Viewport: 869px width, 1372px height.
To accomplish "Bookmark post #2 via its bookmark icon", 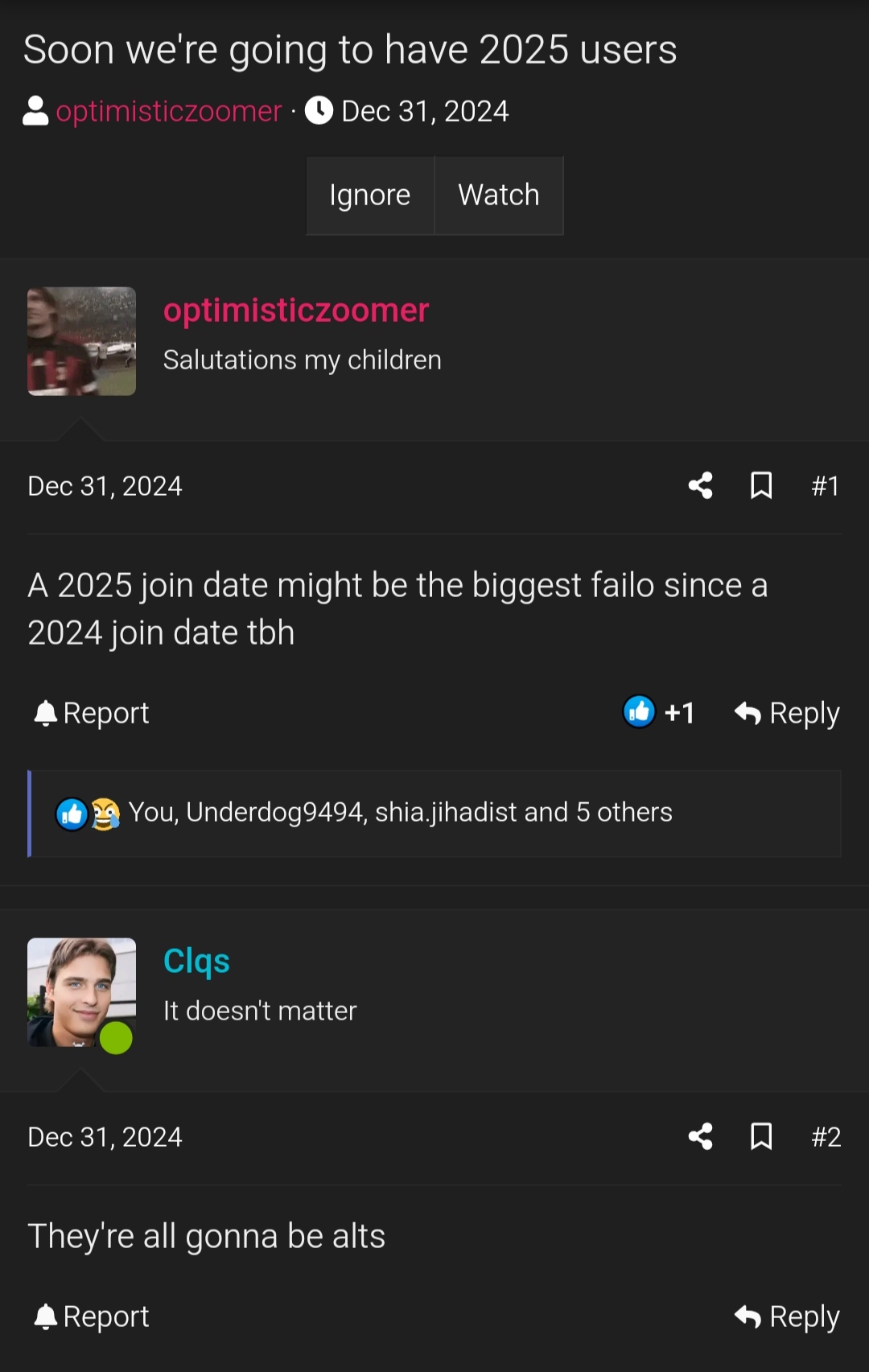I will pyautogui.click(x=761, y=1136).
